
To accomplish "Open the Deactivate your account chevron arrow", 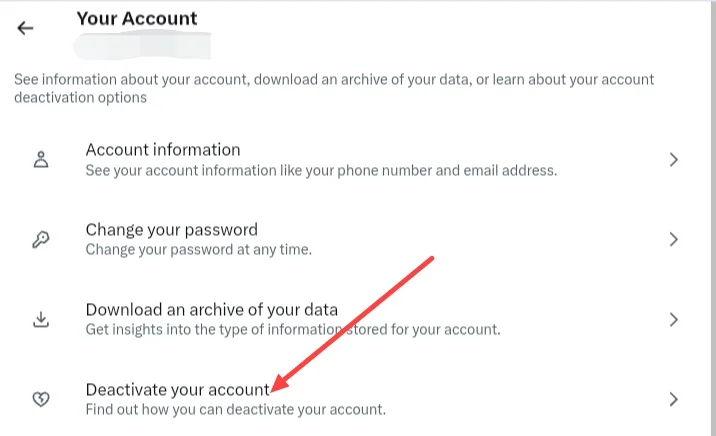I will [x=674, y=399].
